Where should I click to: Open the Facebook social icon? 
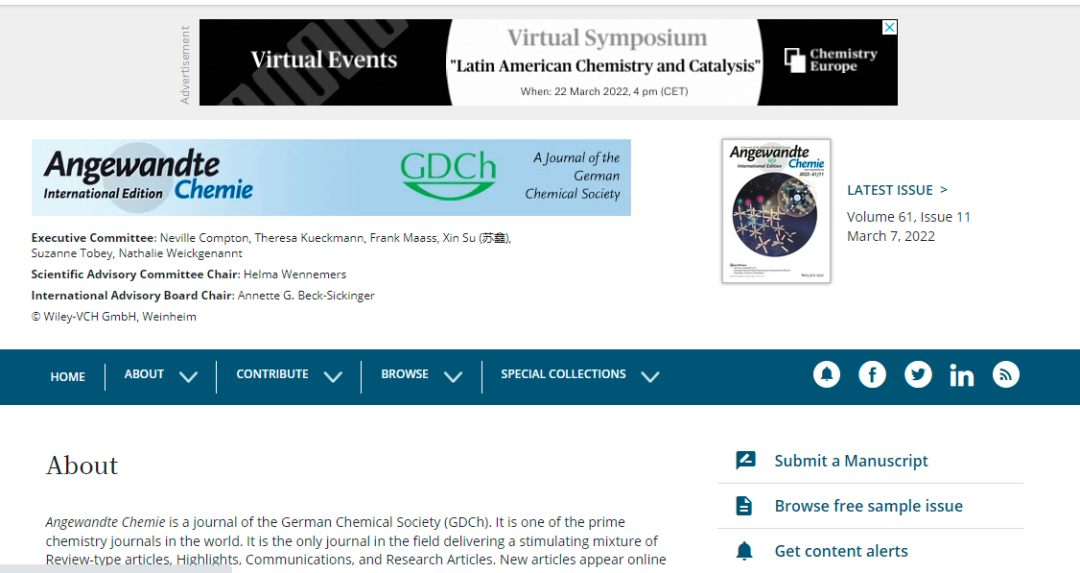pyautogui.click(x=872, y=374)
